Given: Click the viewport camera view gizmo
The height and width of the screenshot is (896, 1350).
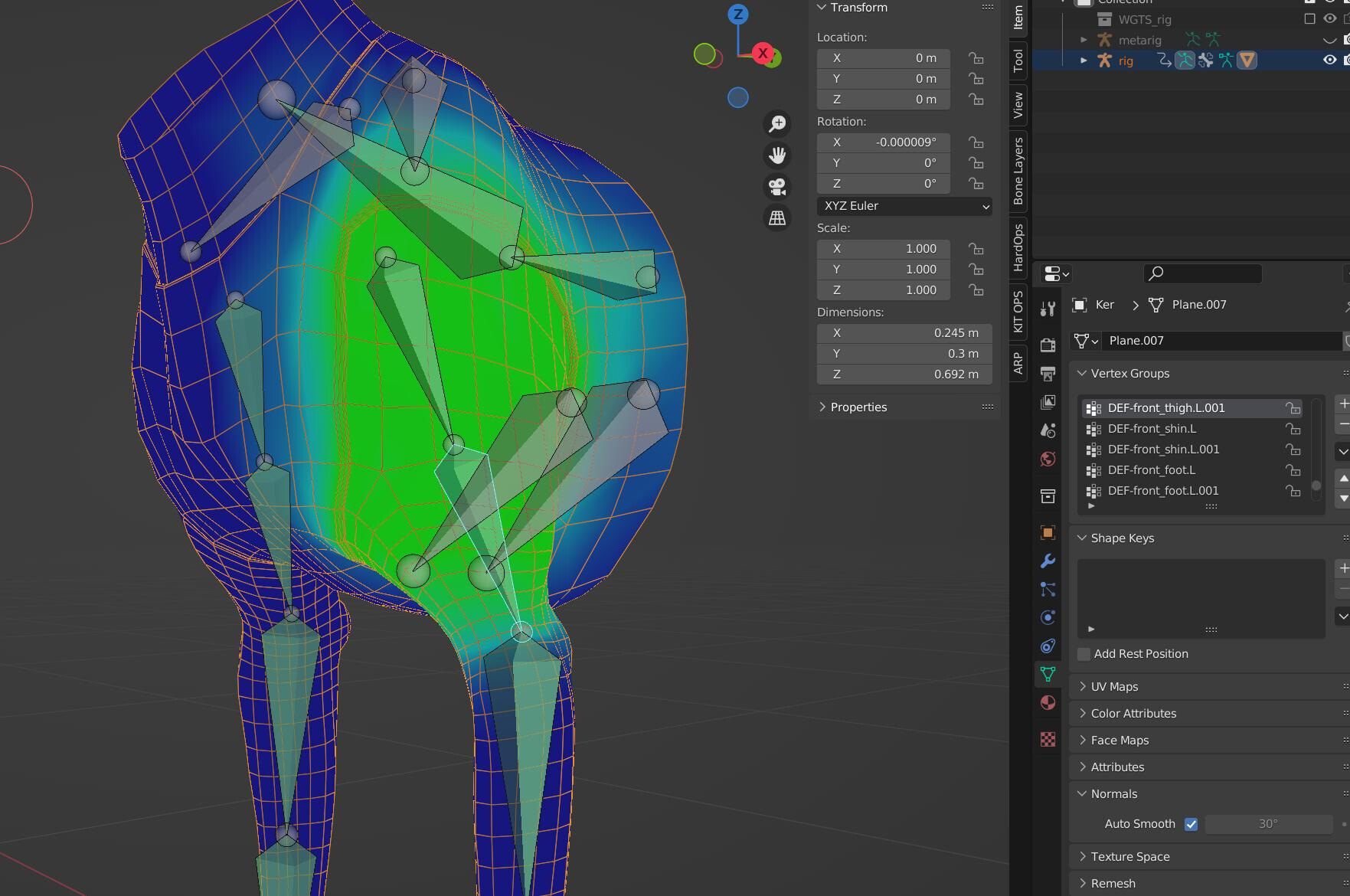Looking at the screenshot, I should [x=776, y=186].
